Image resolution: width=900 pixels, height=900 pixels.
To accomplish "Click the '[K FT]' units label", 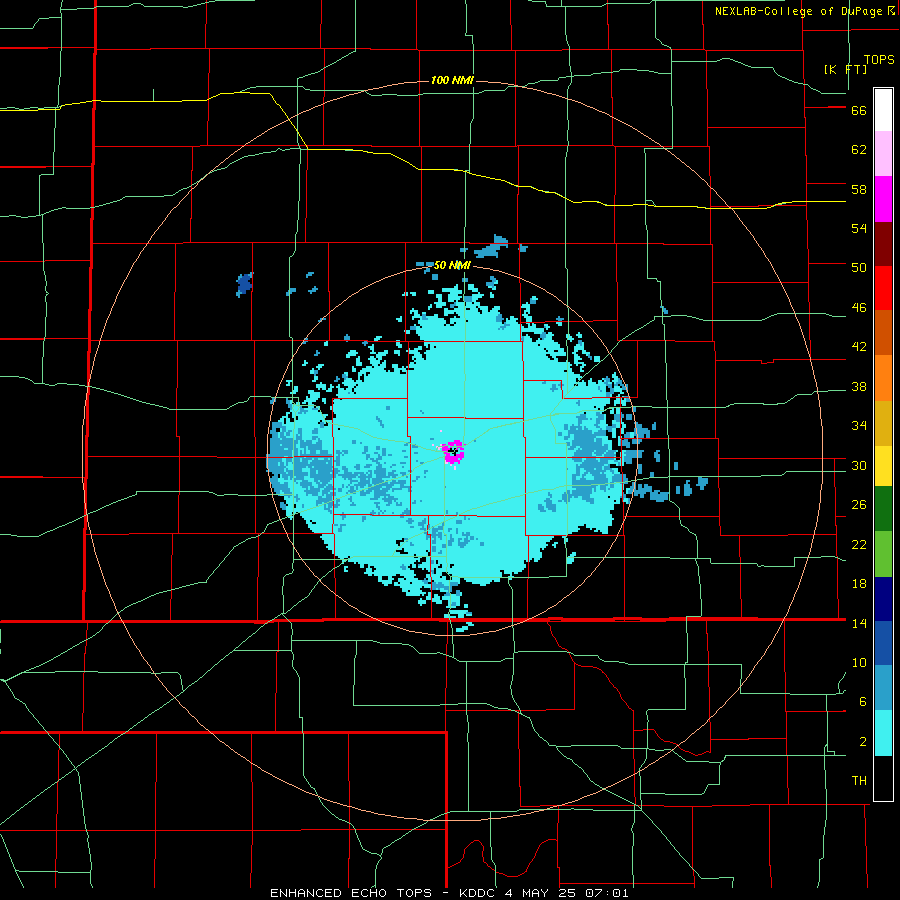I will pos(846,69).
